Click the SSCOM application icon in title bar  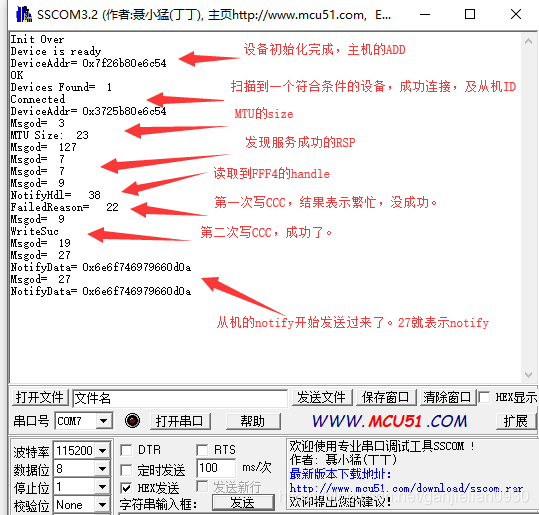pyautogui.click(x=24, y=14)
